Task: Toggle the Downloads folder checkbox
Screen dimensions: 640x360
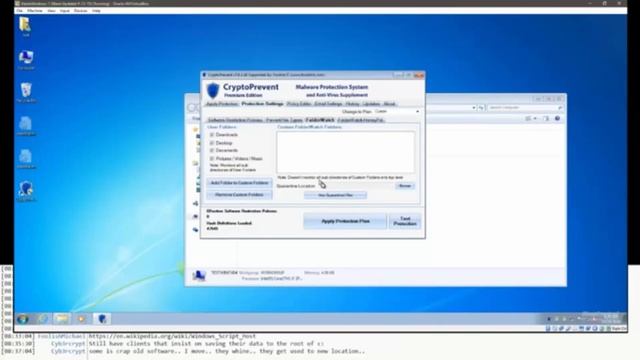Action: (212, 135)
